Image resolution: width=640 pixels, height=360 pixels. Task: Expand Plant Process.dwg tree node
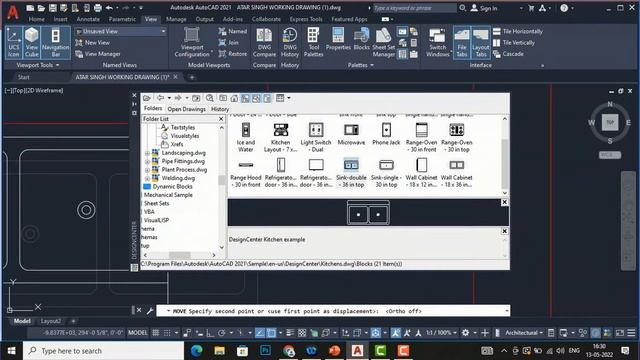tap(147, 170)
